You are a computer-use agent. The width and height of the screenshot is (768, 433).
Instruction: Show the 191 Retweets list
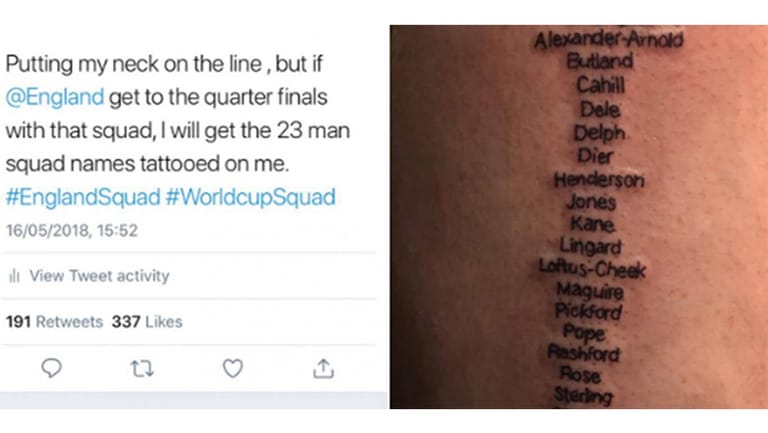pos(54,322)
